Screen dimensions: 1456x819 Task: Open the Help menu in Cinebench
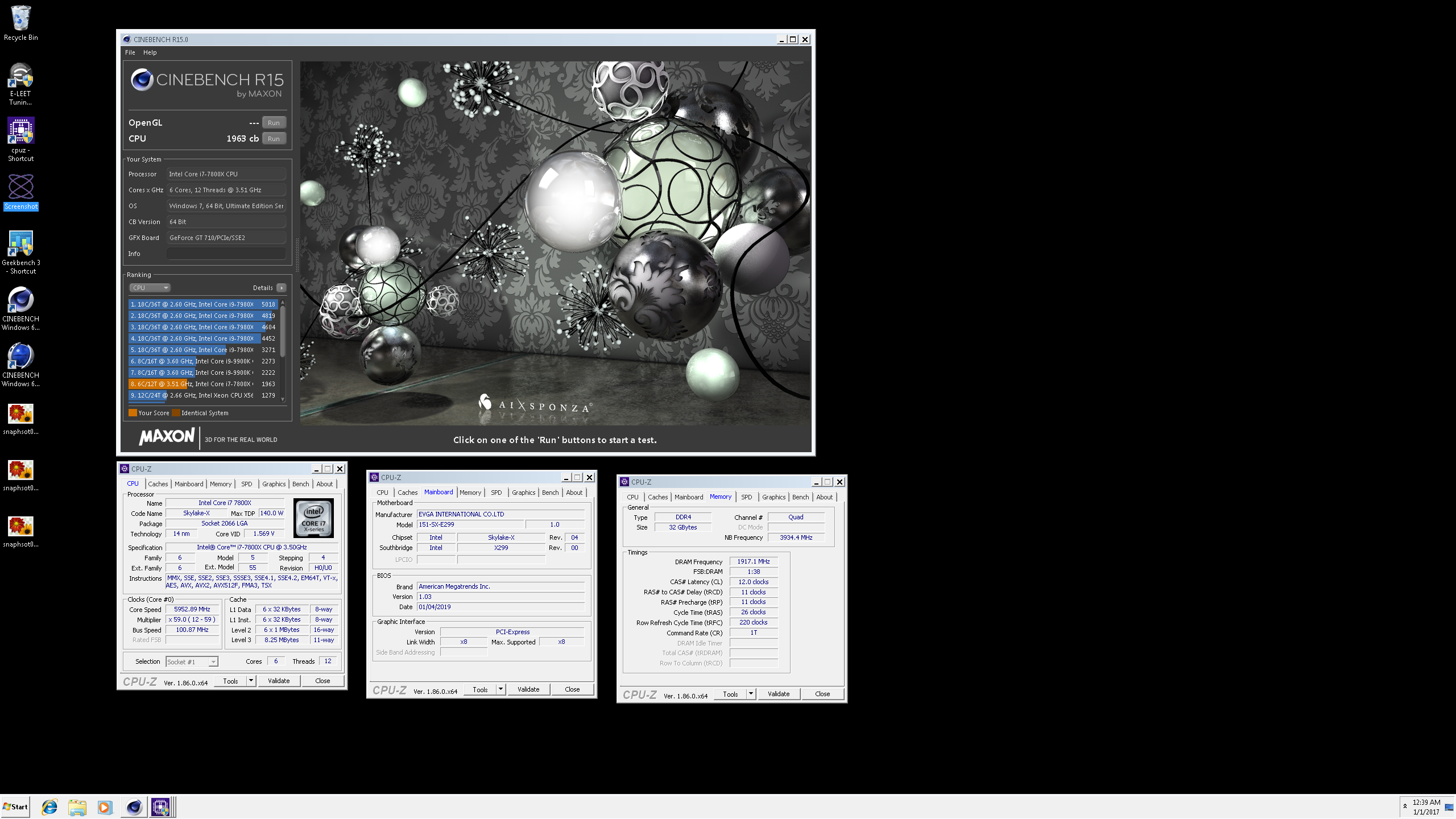point(150,52)
